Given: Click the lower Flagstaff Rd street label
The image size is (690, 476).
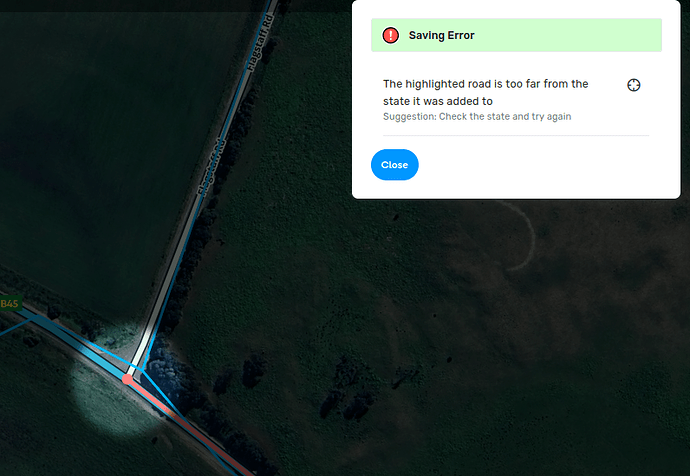Looking at the screenshot, I should [x=210, y=167].
